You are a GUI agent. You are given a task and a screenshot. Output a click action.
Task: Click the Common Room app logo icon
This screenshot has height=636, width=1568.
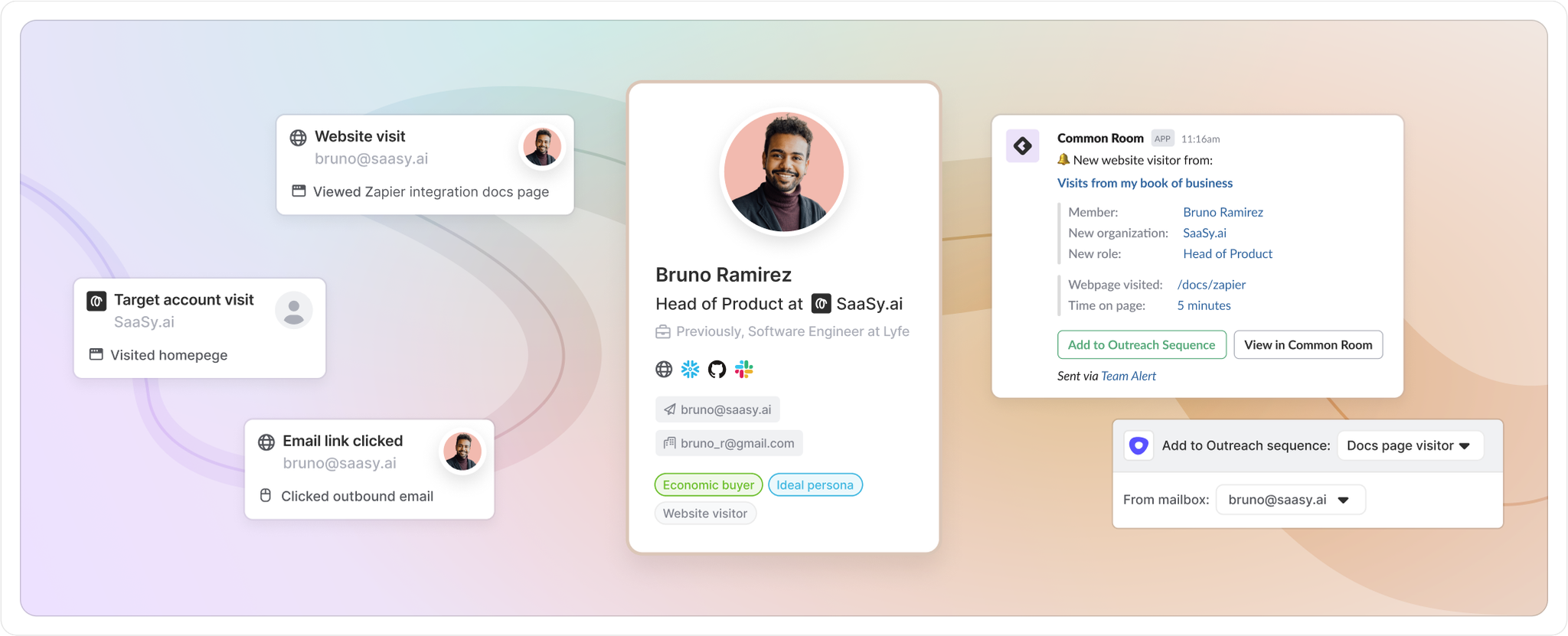click(x=1022, y=145)
